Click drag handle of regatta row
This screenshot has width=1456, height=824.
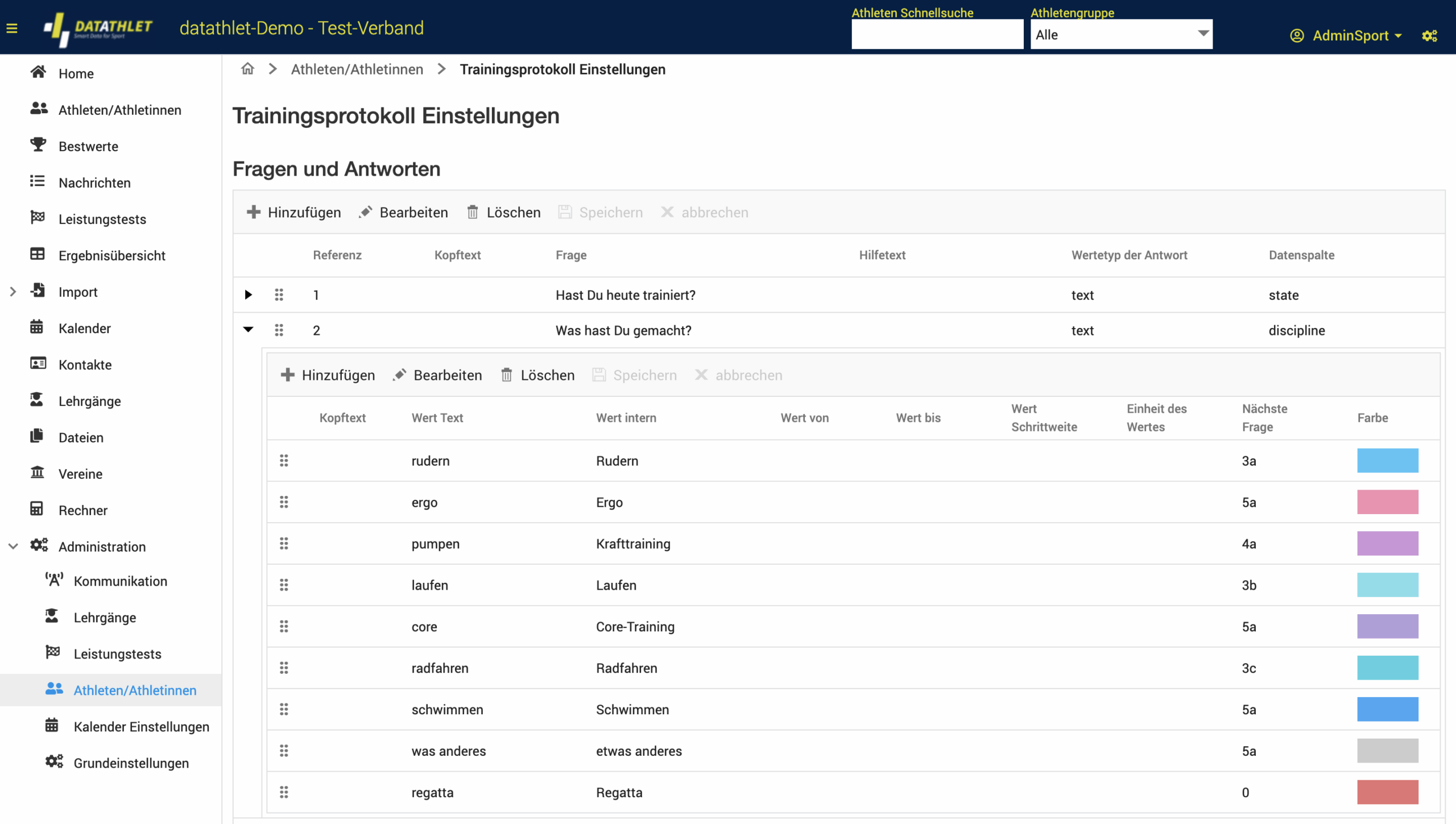(284, 793)
